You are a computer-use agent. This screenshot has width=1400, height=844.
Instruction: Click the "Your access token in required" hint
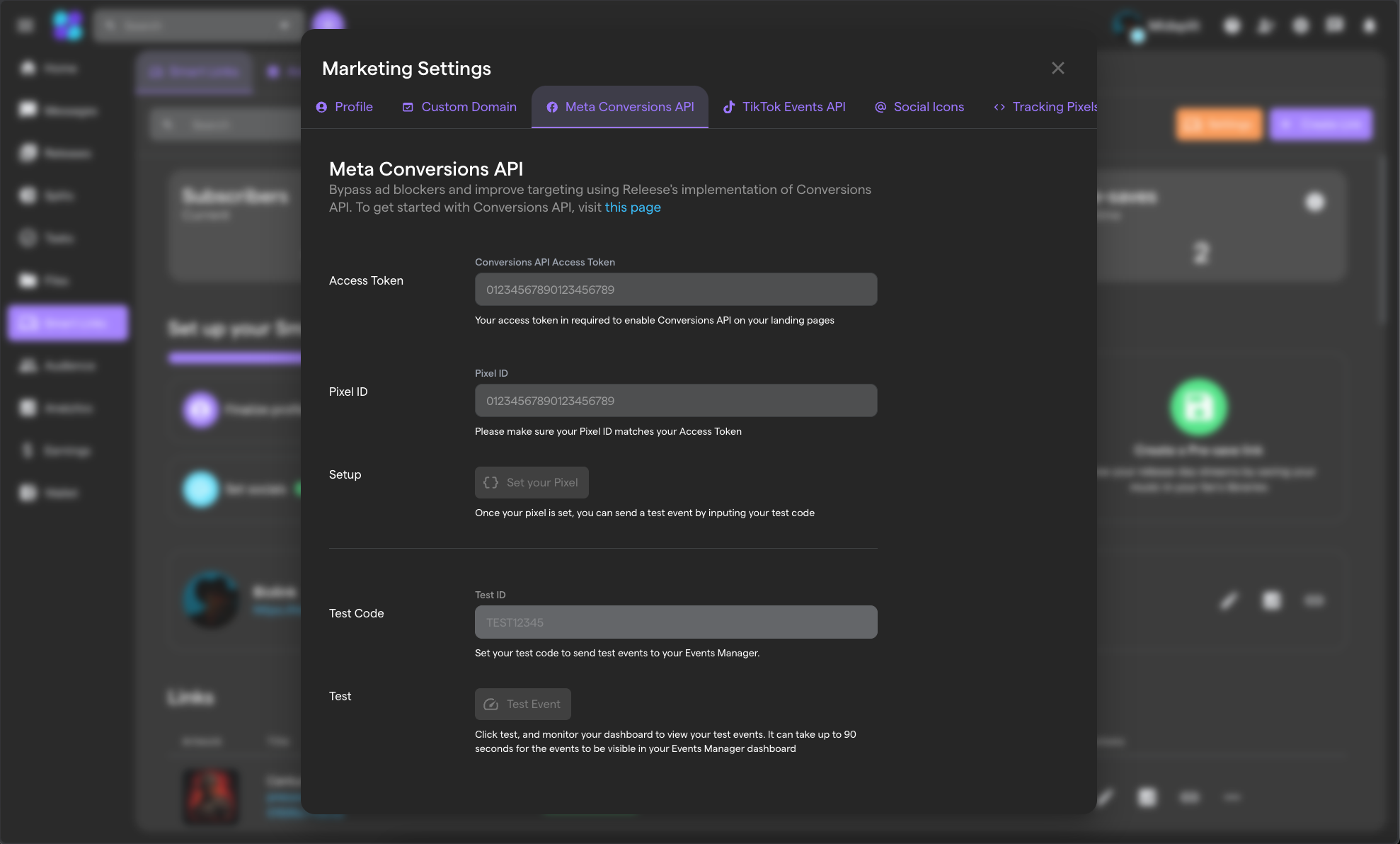[x=655, y=321]
